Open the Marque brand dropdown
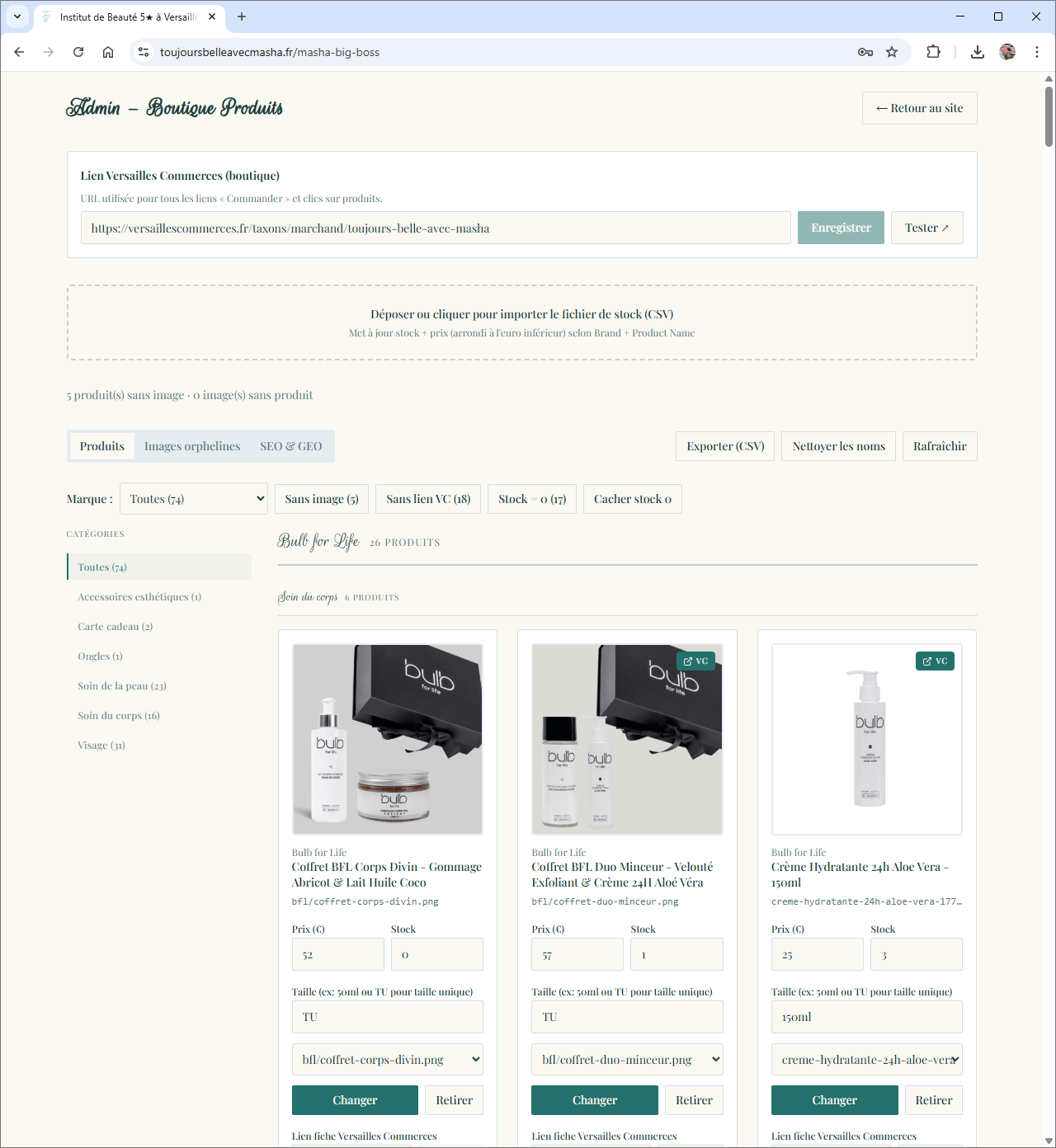 [x=194, y=499]
